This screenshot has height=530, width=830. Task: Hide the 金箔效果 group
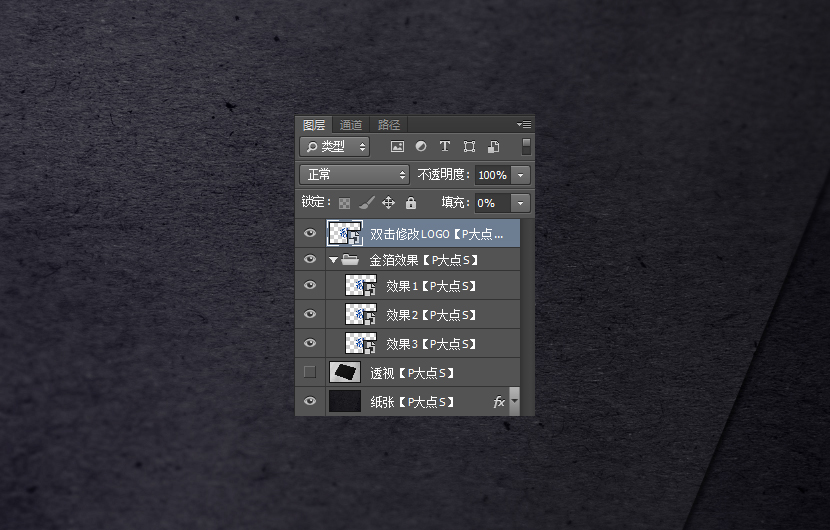click(310, 259)
